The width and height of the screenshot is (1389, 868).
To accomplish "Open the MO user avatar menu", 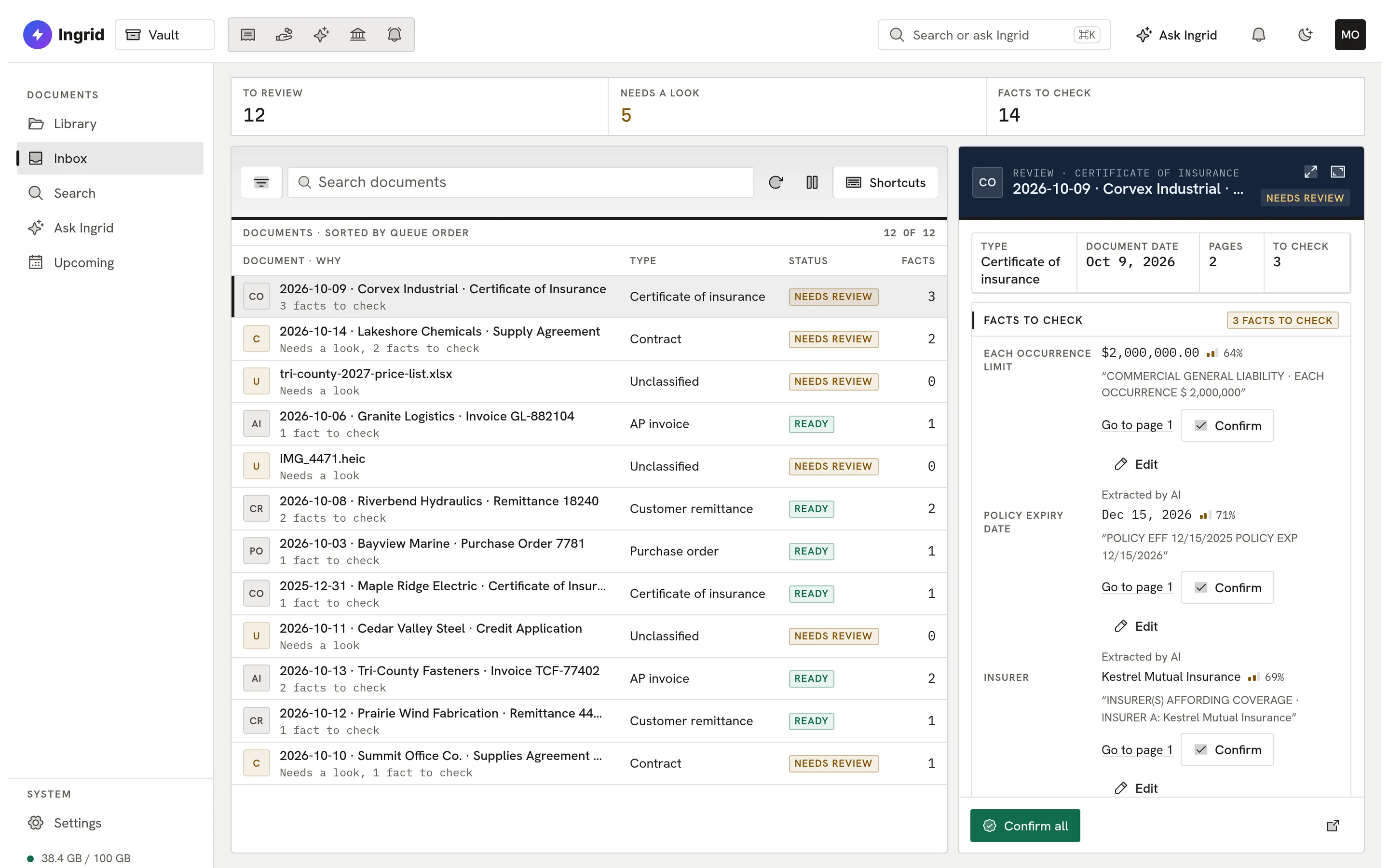I will (x=1350, y=35).
